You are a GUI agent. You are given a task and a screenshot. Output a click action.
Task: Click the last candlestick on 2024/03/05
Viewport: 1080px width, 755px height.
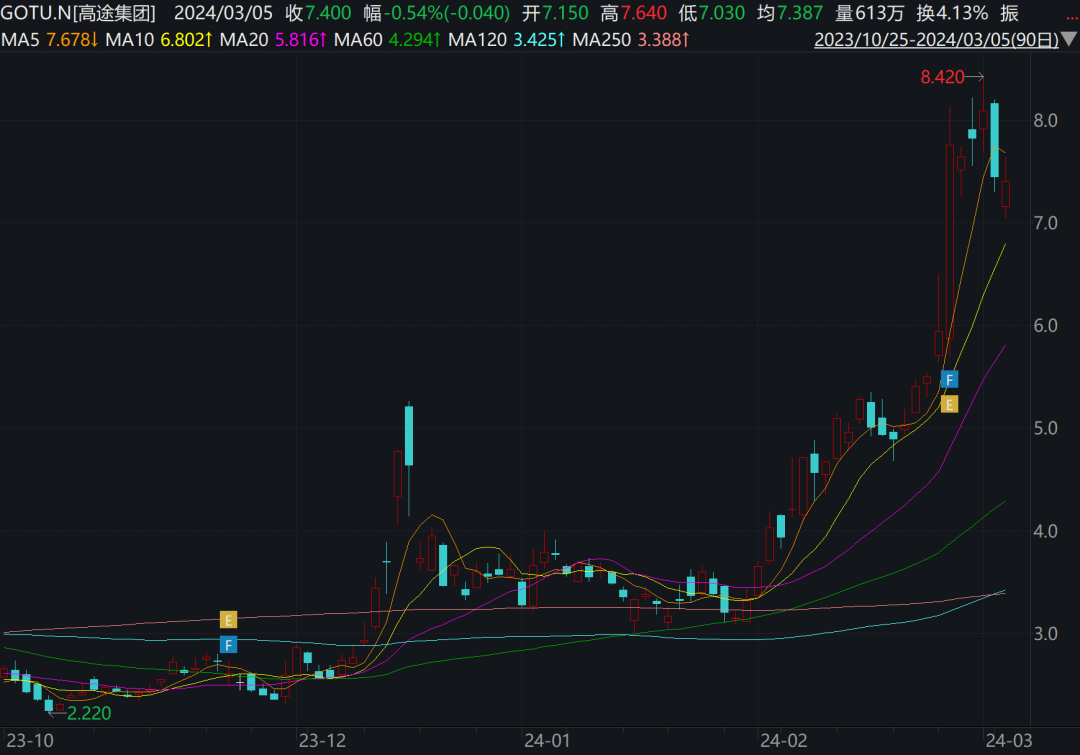click(1006, 194)
